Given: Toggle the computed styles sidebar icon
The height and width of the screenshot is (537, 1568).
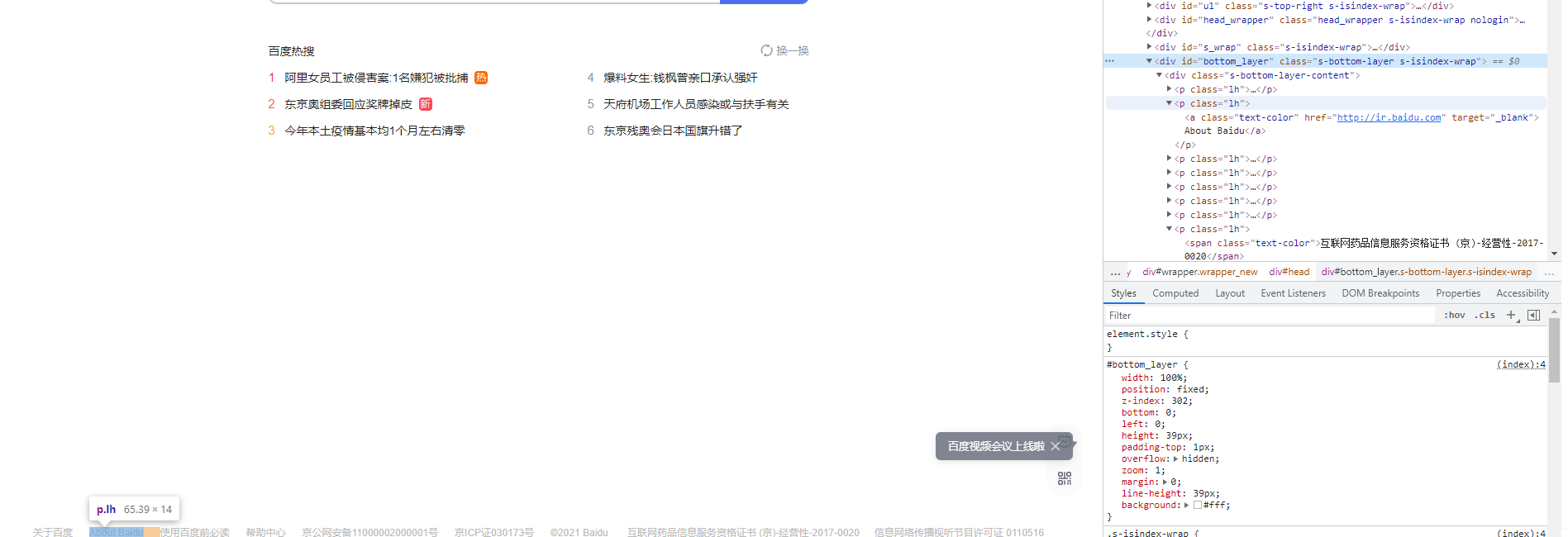Looking at the screenshot, I should 1534,315.
